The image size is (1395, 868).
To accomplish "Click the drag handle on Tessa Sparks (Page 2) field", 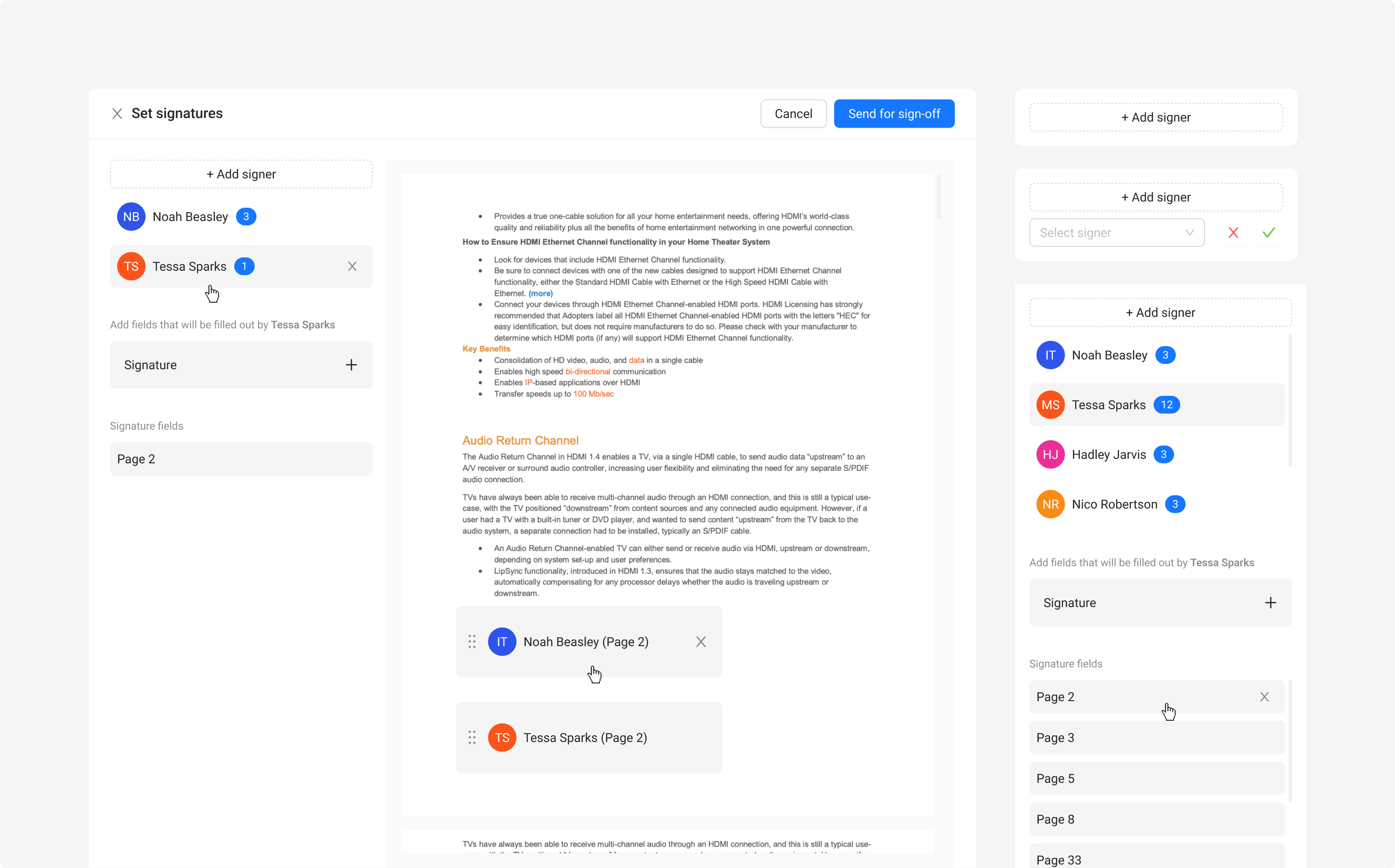I will pyautogui.click(x=472, y=738).
